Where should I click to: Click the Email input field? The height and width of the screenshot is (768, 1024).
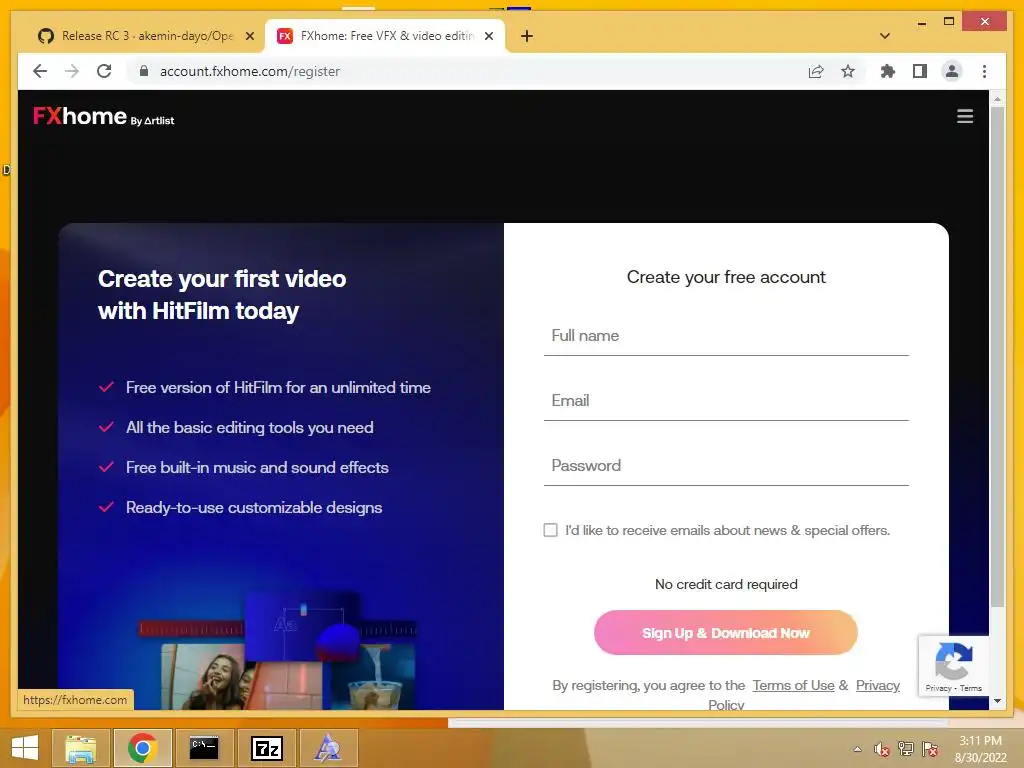[726, 400]
